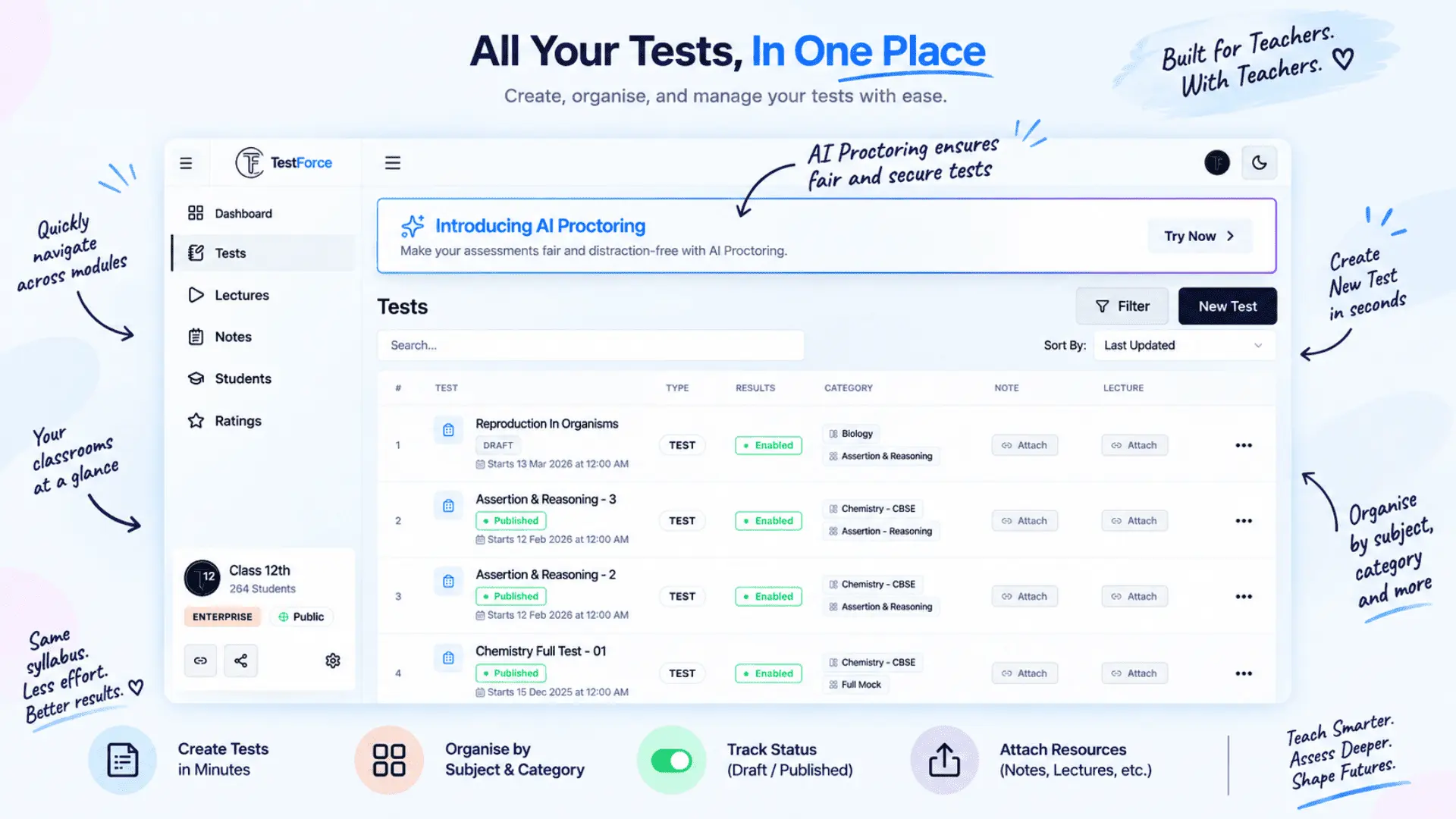Image resolution: width=1456 pixels, height=819 pixels.
Task: Focus the tests Search field
Action: click(591, 345)
